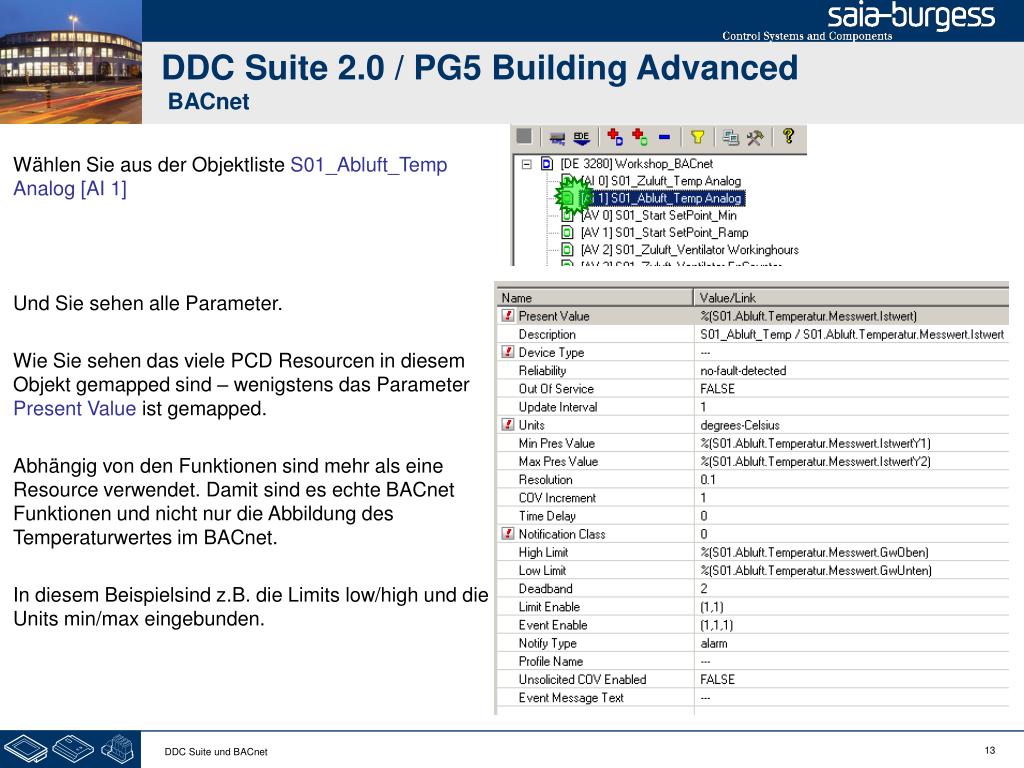Click the Low Limit value GwUnten link
Viewport: 1024px width, 768px height.
(816, 571)
